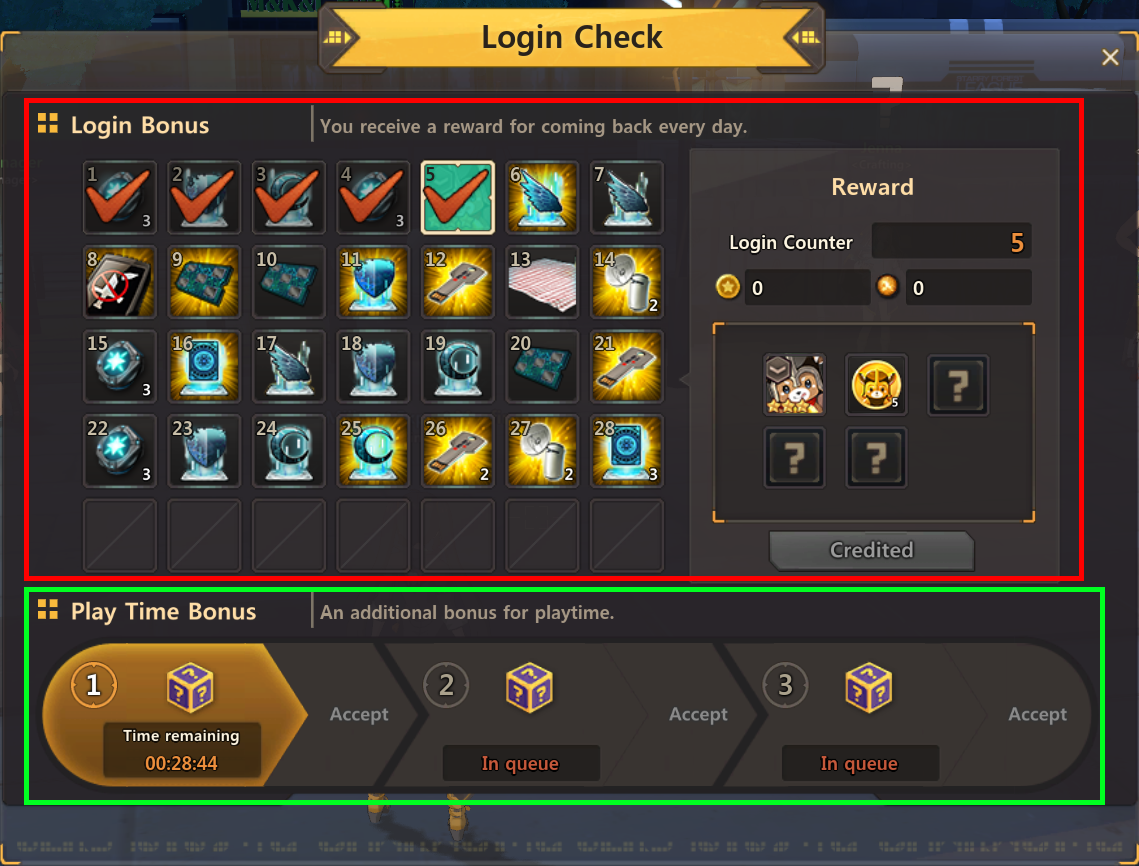Click the day 8 black card reward

(x=119, y=282)
